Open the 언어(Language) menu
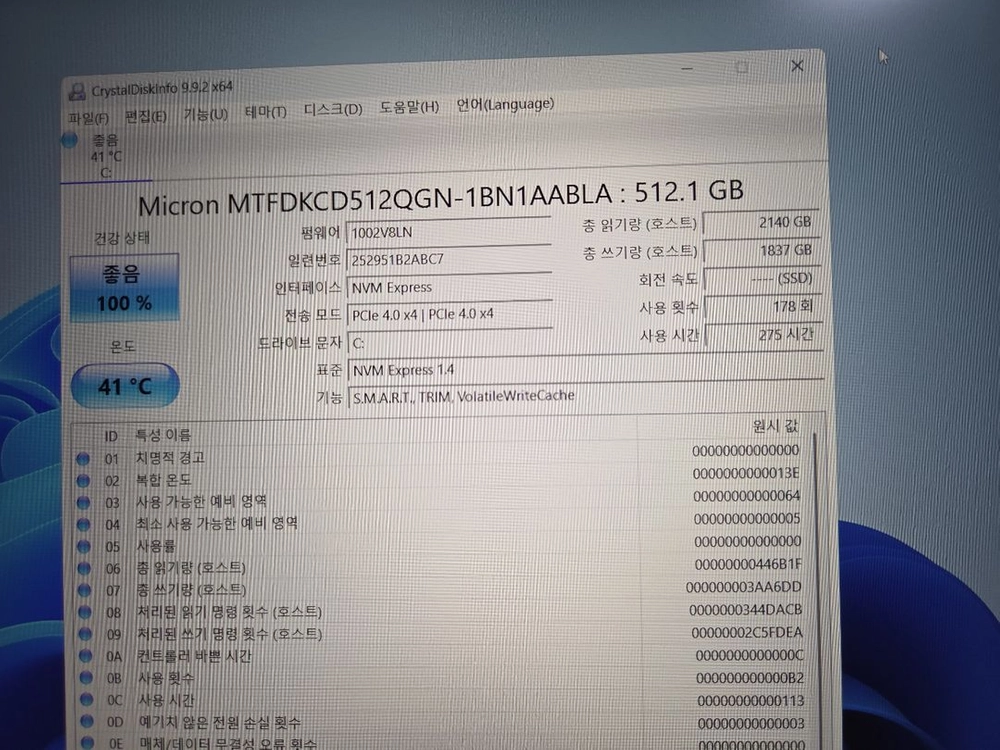Viewport: 1000px width, 750px height. (x=505, y=104)
